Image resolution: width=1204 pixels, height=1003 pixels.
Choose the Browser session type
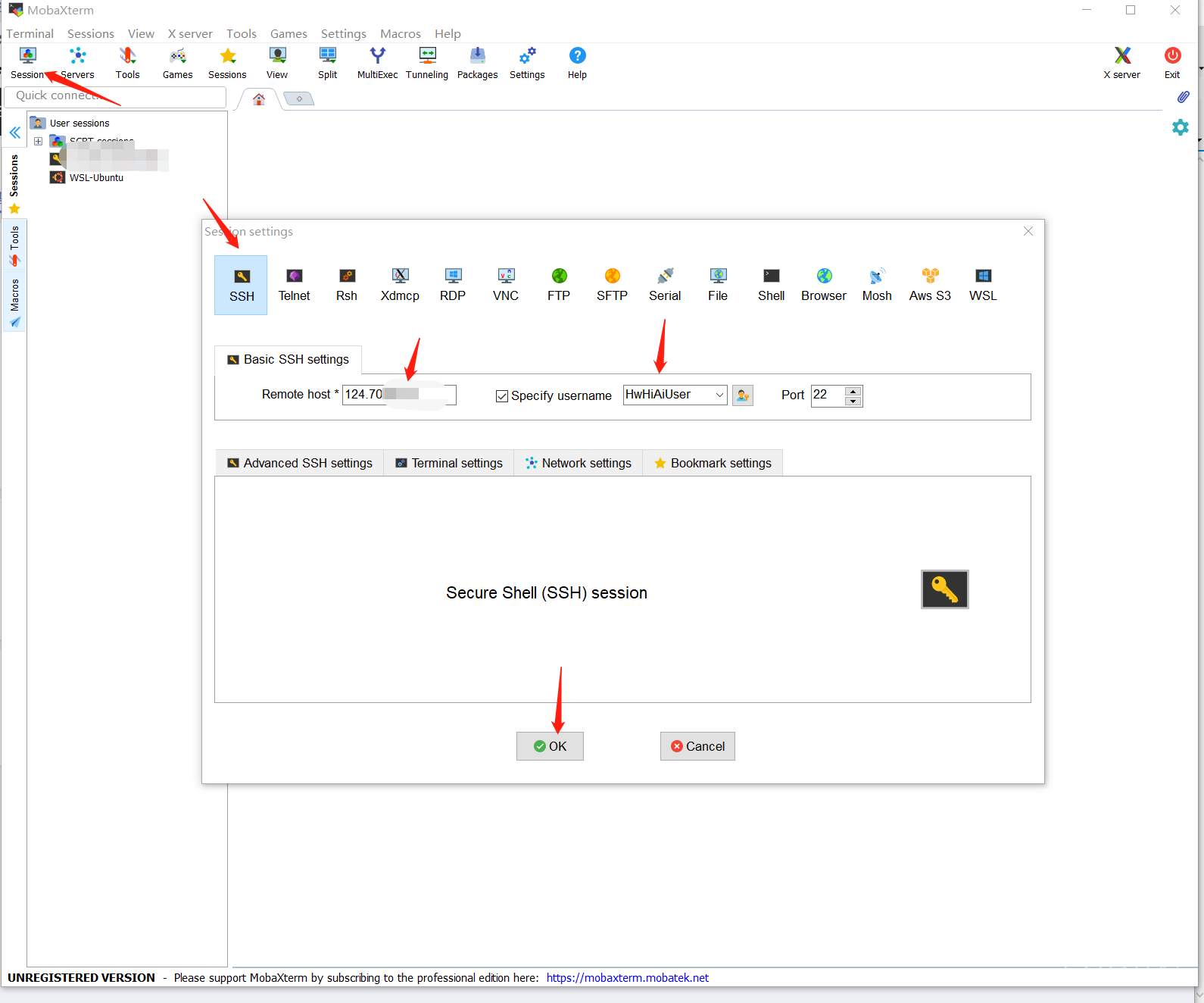coord(824,285)
